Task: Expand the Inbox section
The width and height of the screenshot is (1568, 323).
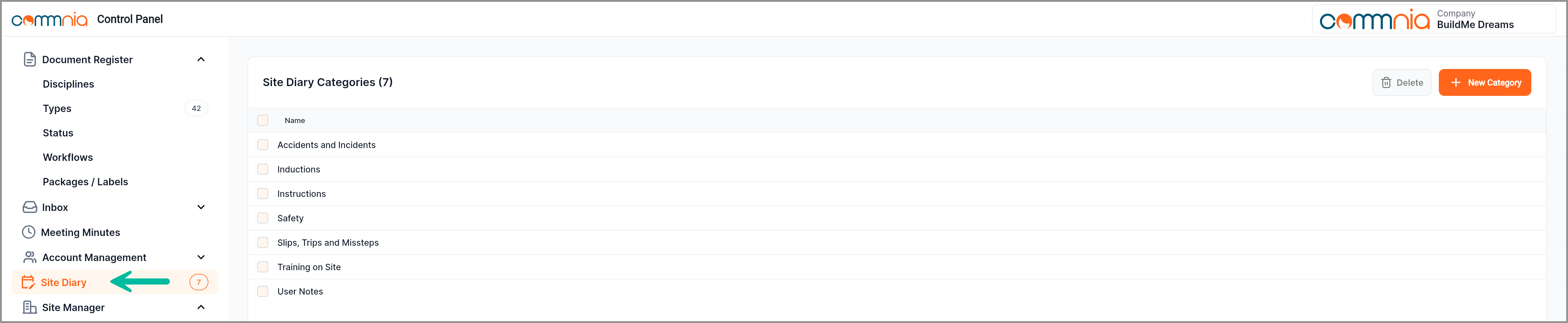Action: pos(201,207)
